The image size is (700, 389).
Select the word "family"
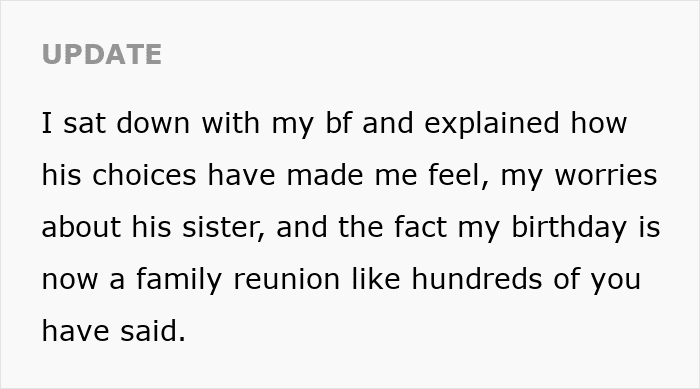point(179,280)
